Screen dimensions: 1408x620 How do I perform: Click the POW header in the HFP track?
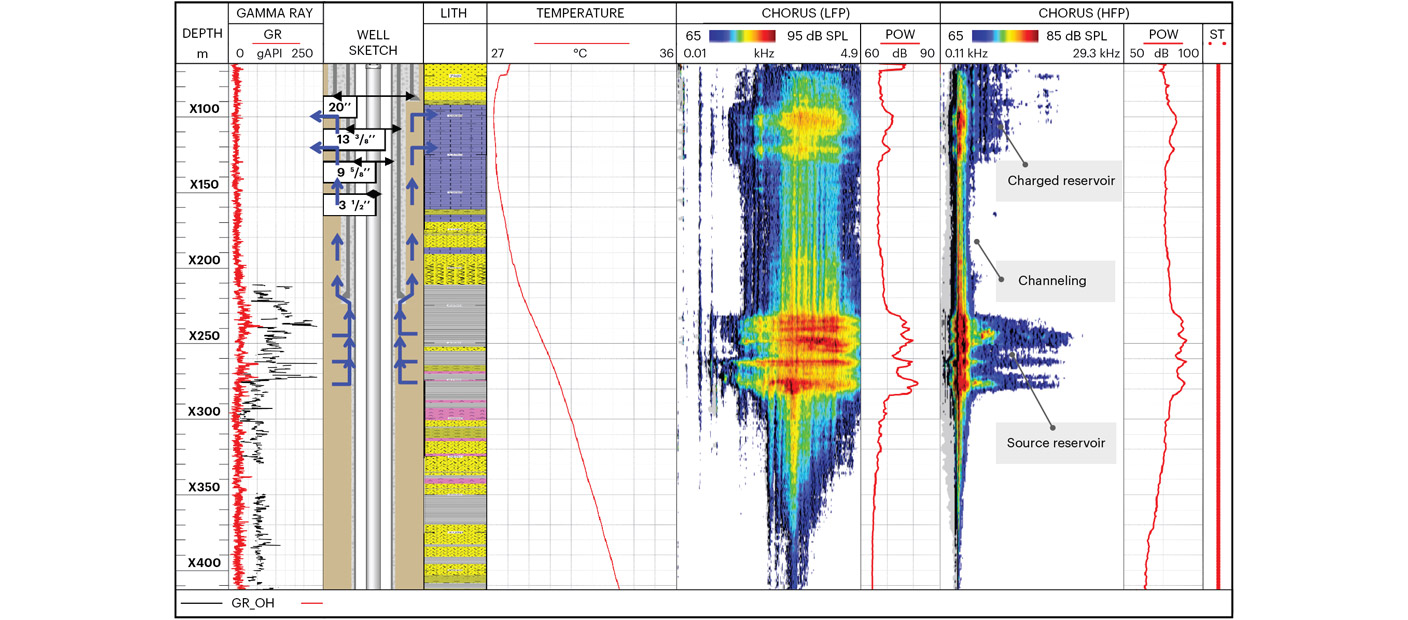coord(1163,35)
